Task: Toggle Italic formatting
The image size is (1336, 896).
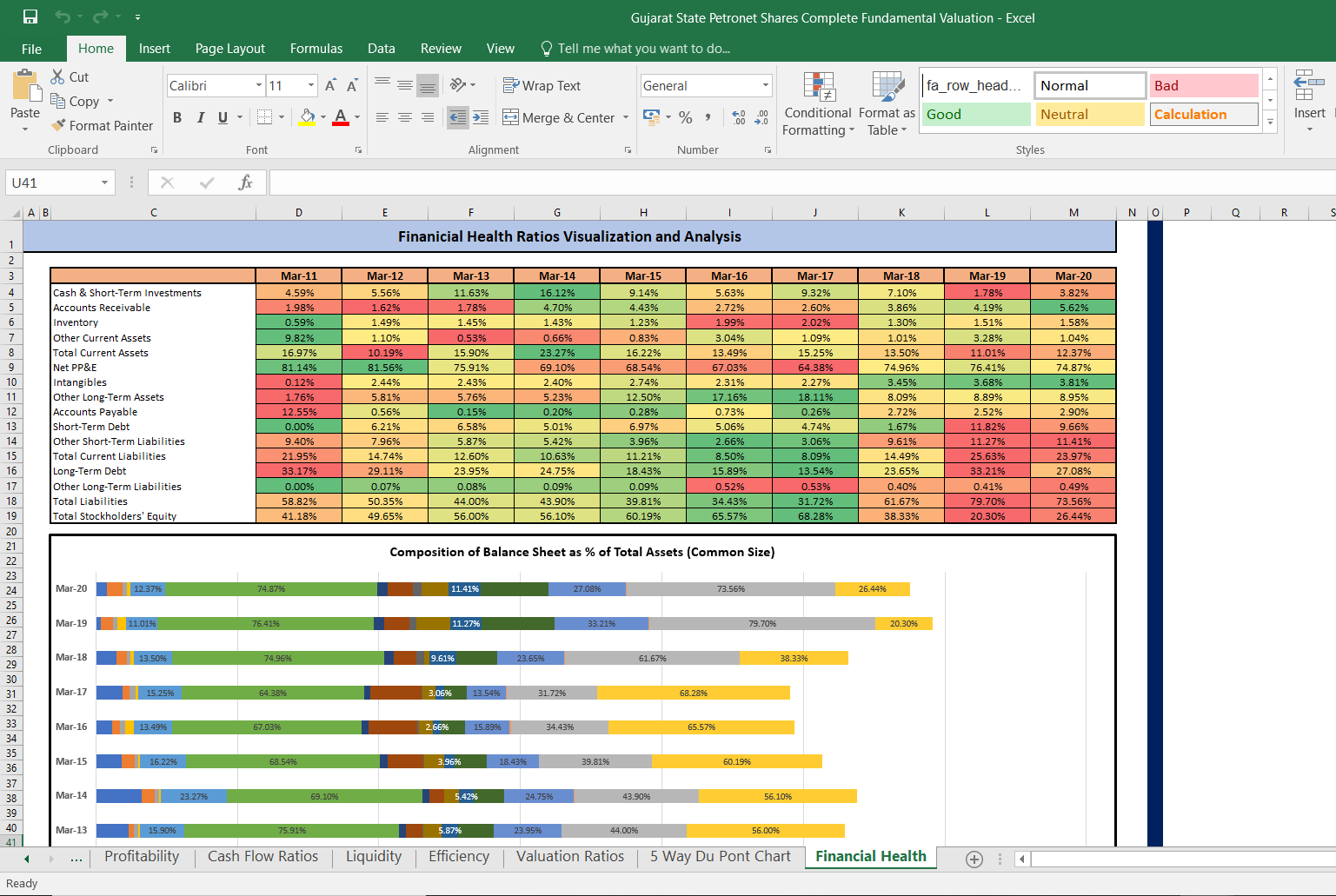Action: tap(201, 117)
